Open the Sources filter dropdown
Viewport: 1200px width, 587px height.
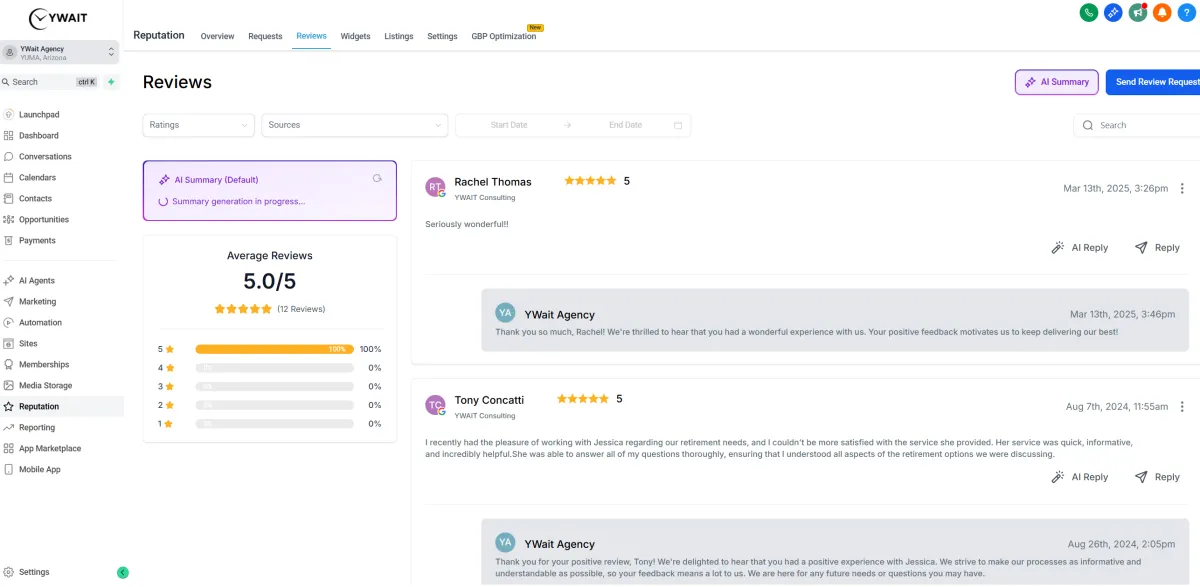355,125
